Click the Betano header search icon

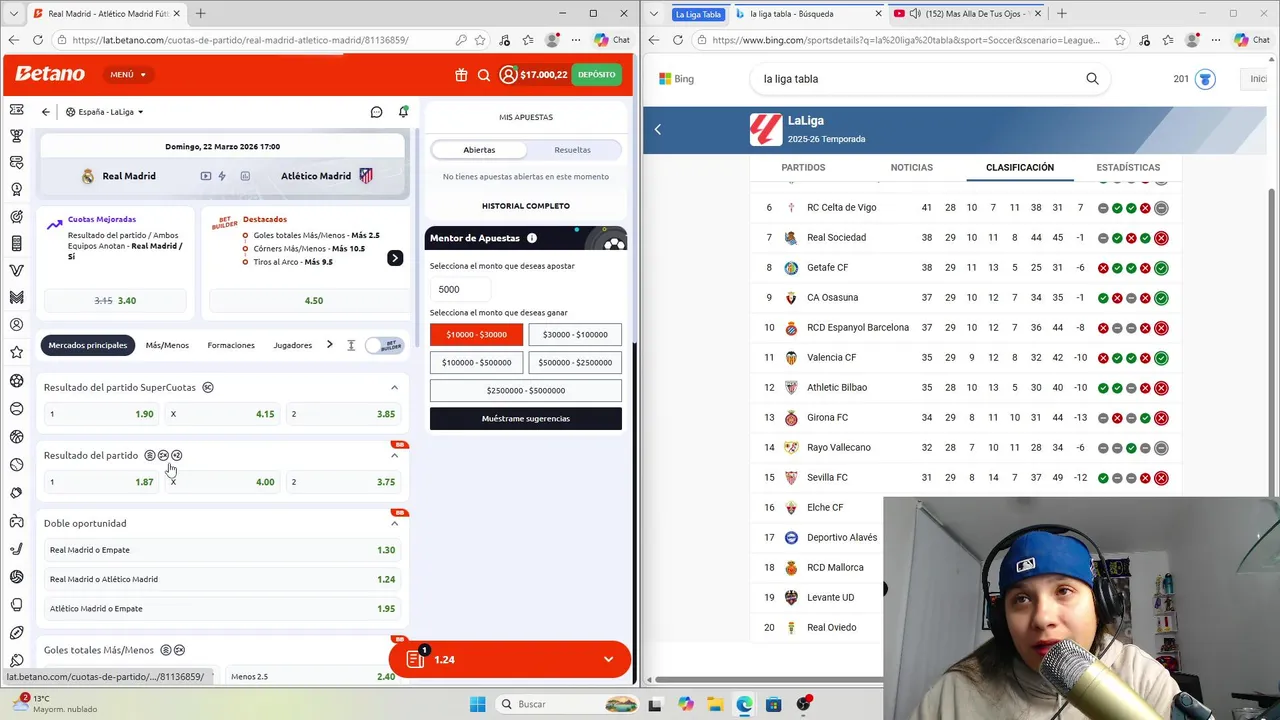click(484, 75)
